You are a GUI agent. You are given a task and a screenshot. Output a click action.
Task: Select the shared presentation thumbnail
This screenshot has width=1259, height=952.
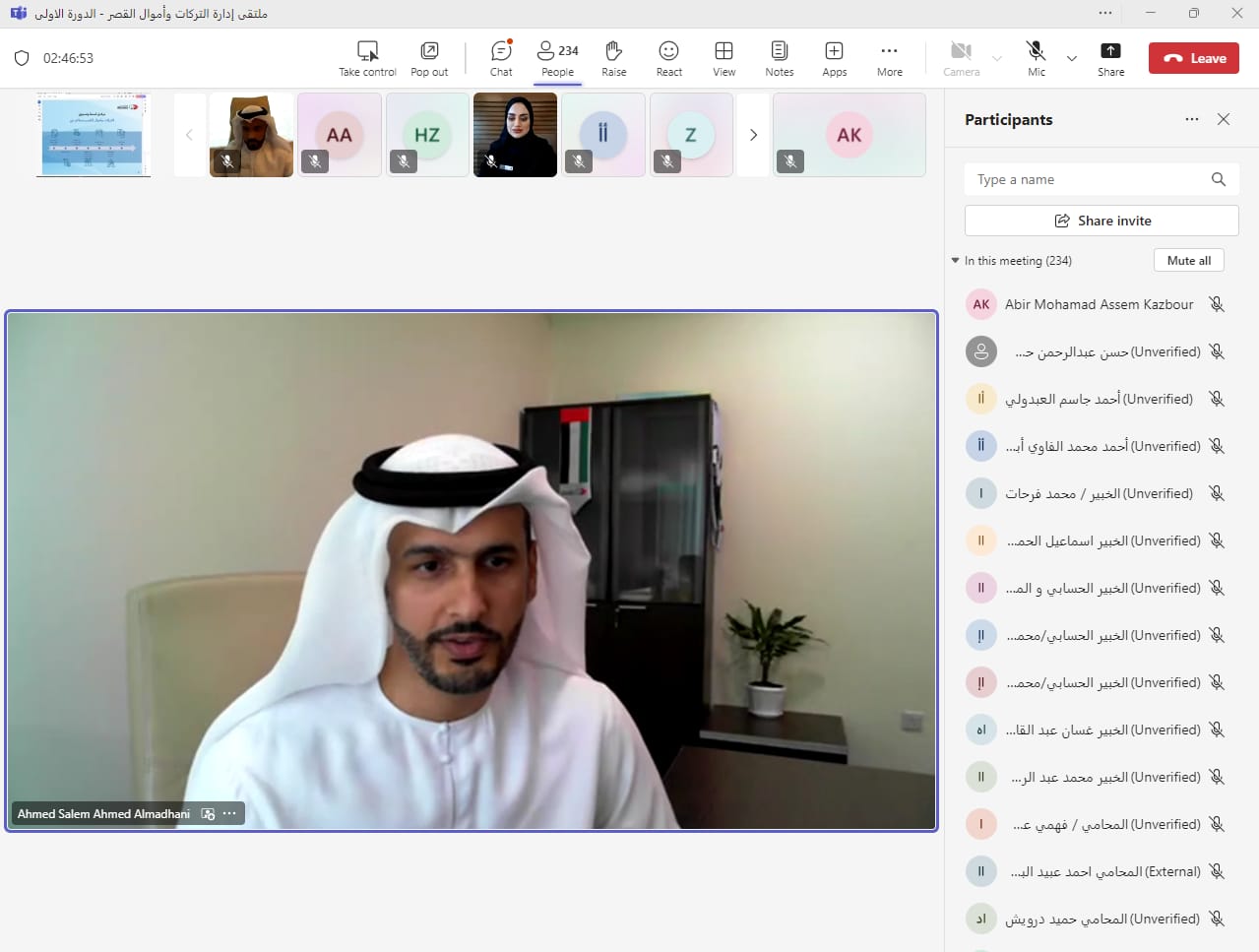94,135
